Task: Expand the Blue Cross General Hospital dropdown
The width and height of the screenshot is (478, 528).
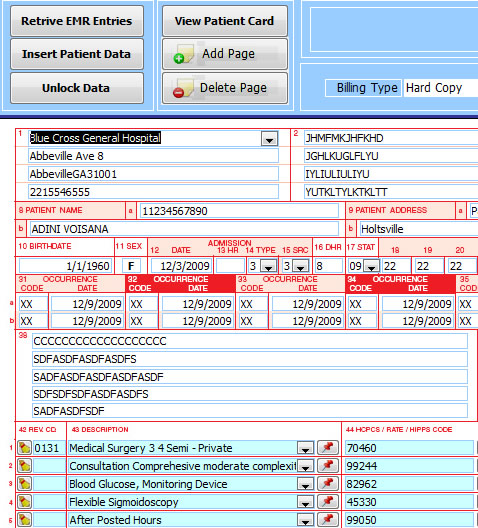Action: tap(269, 139)
